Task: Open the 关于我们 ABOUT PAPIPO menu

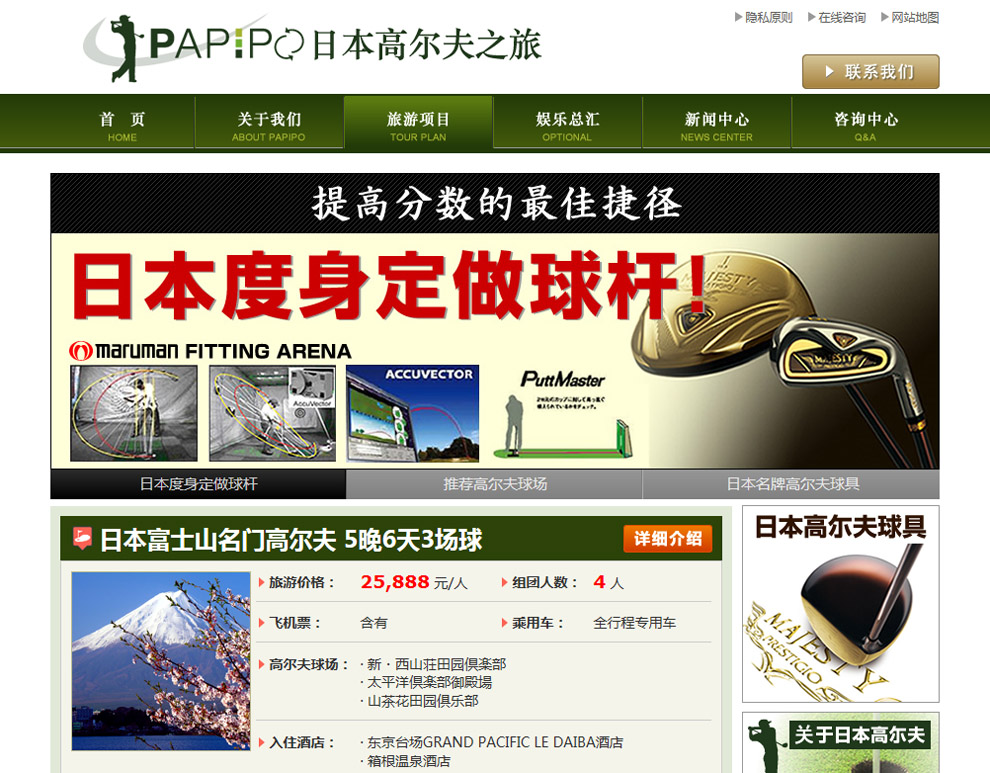Action: click(x=268, y=126)
